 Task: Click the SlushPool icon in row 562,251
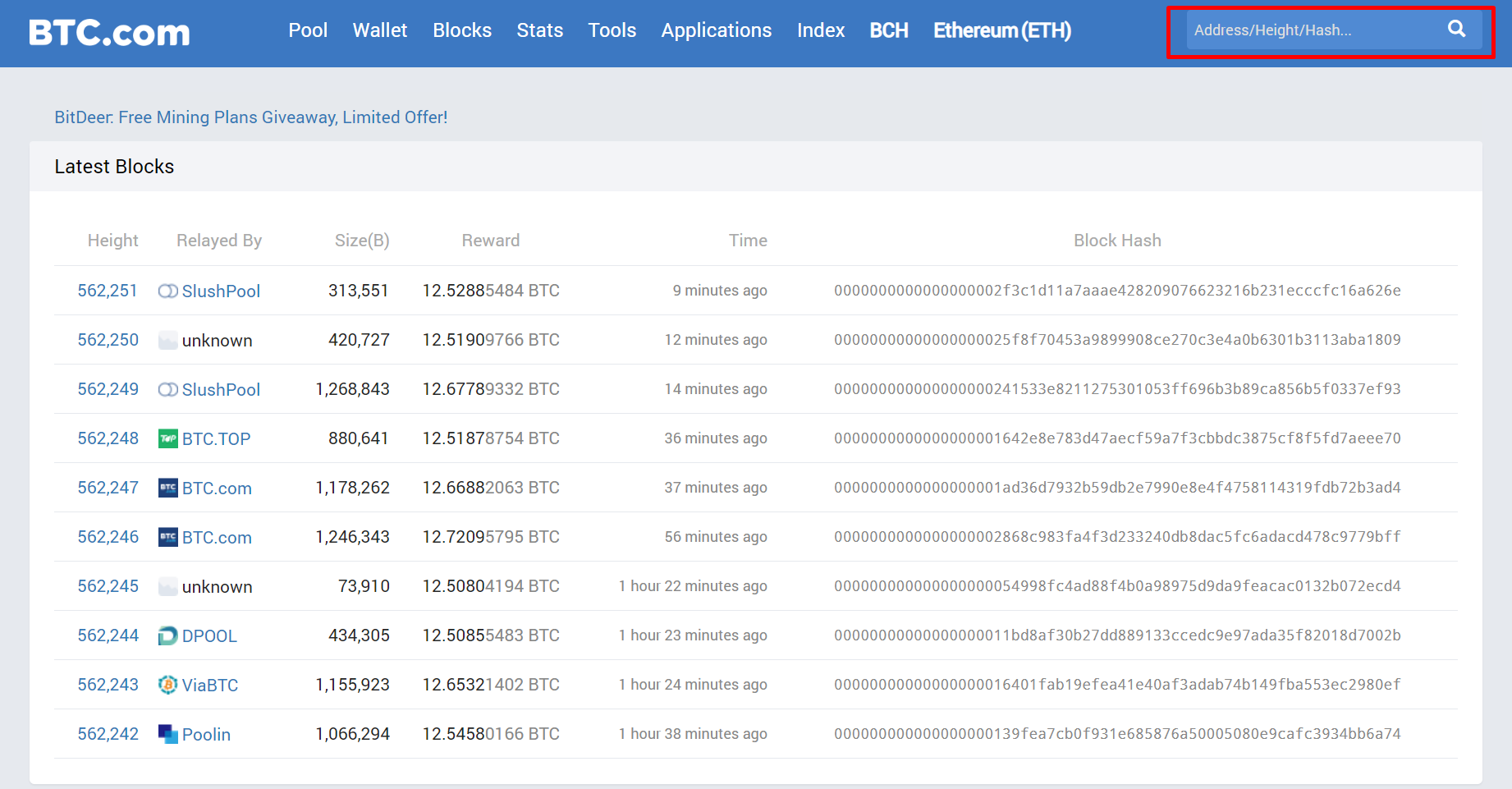coord(167,291)
